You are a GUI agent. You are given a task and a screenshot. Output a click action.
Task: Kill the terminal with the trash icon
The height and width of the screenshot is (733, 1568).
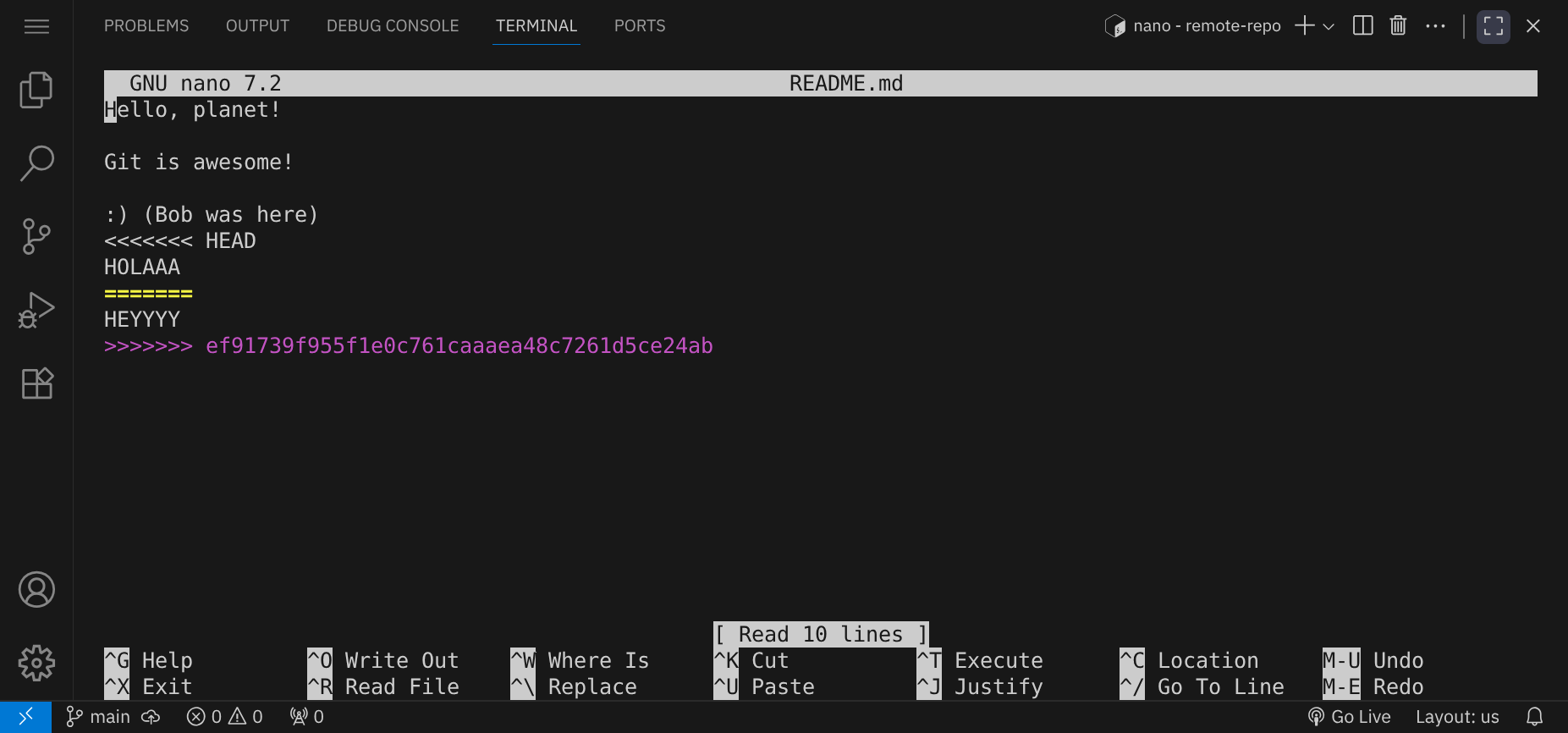[x=1398, y=26]
